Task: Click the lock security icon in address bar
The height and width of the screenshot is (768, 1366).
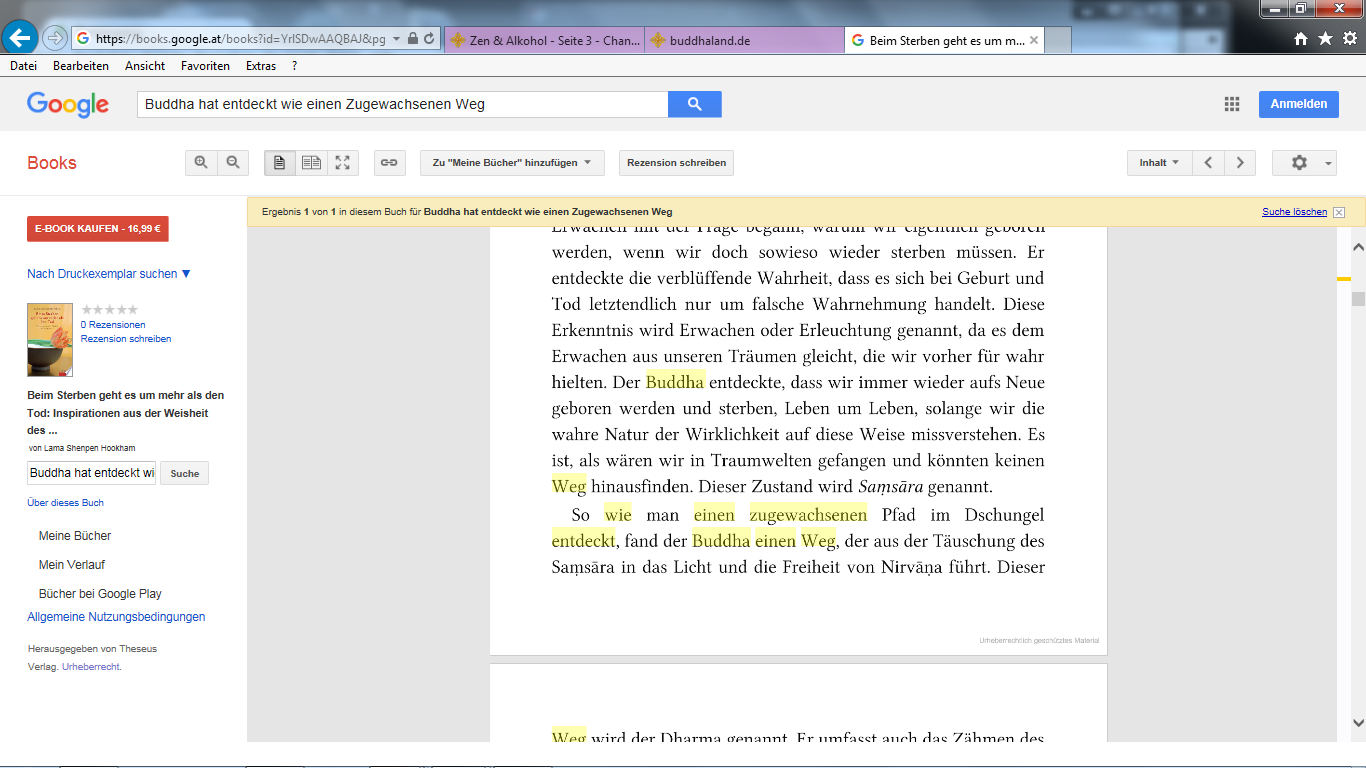Action: point(413,39)
